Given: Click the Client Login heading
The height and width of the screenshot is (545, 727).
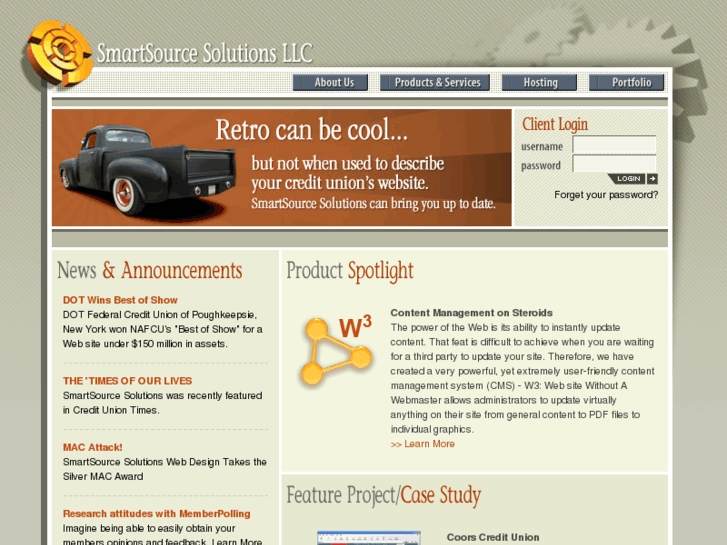Looking at the screenshot, I should [555, 124].
